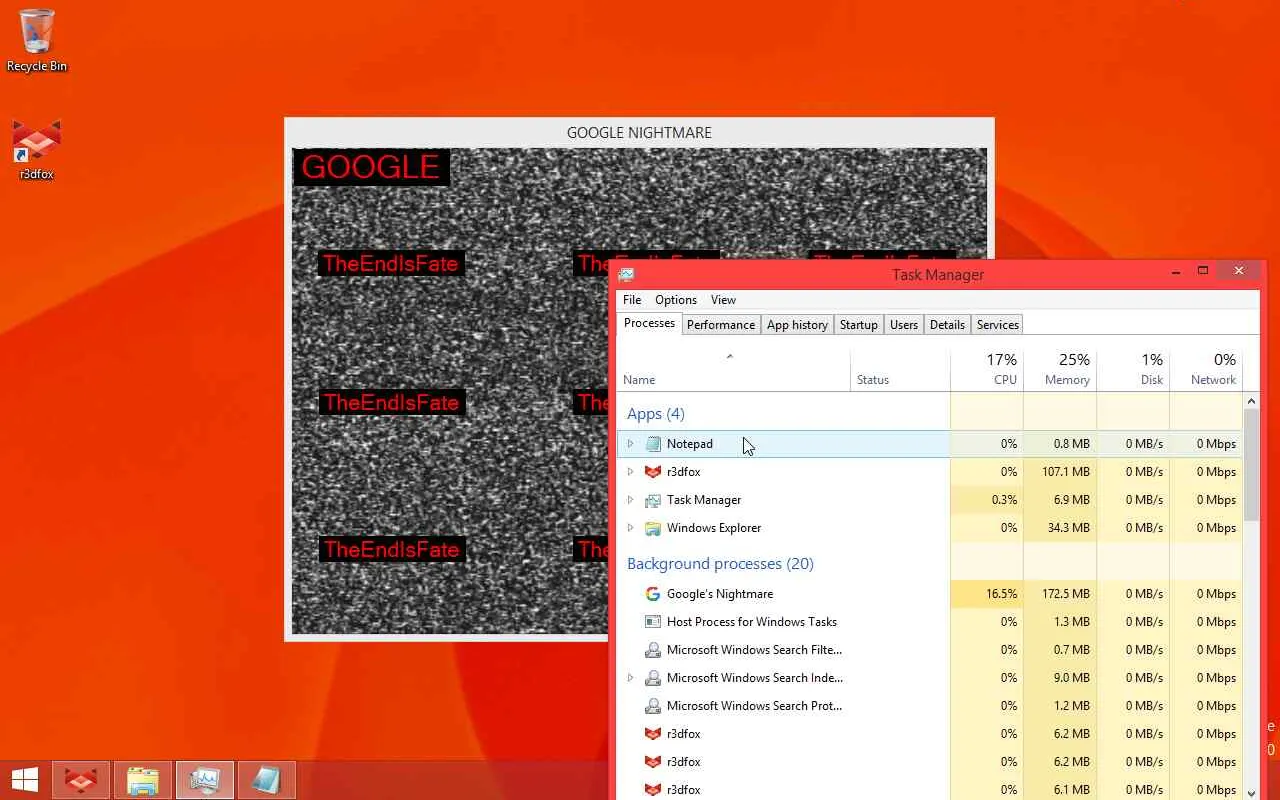Select the Processes tab
This screenshot has width=1280, height=800.
point(649,323)
